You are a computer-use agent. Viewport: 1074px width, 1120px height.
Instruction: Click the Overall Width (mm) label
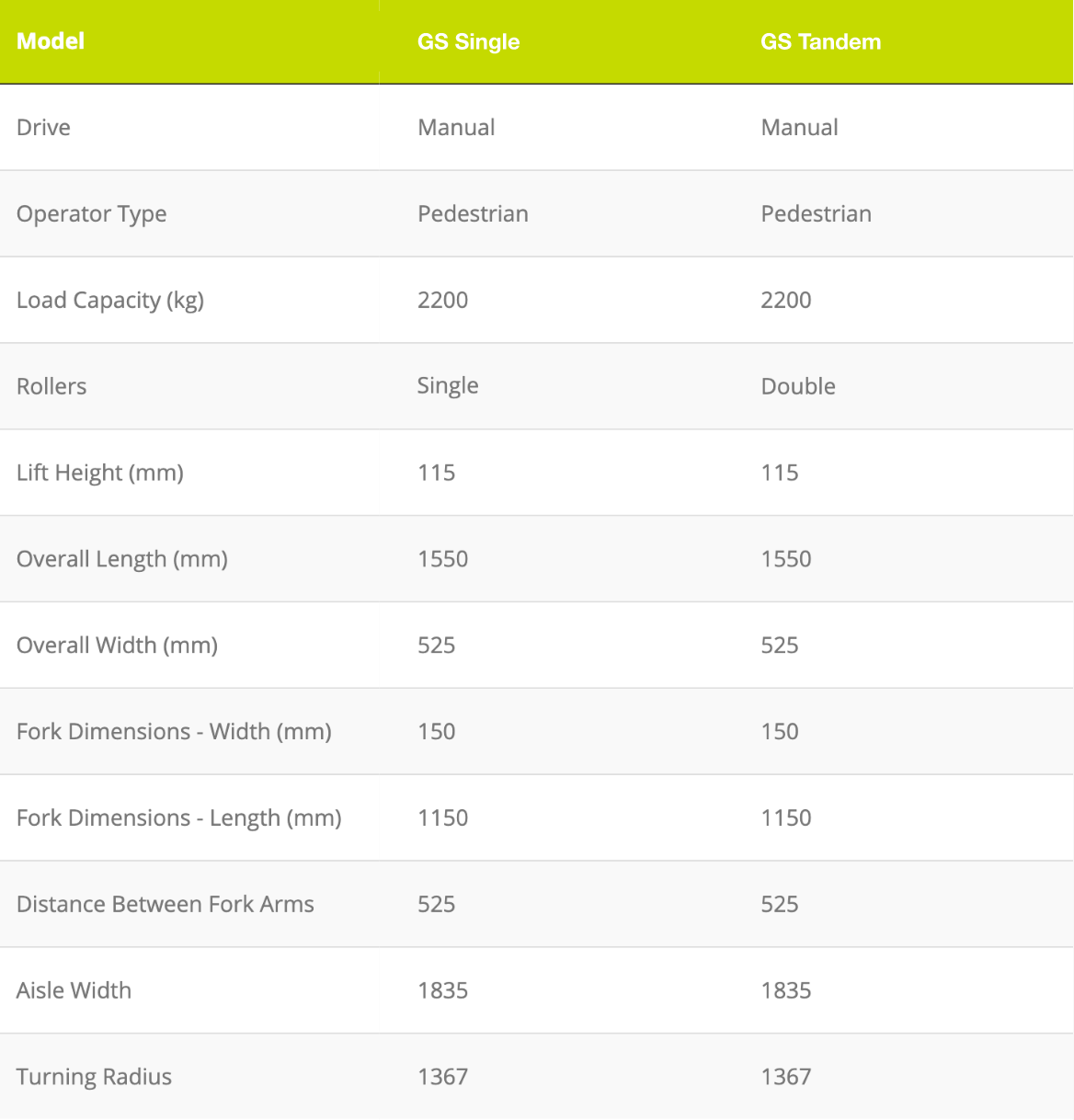click(x=117, y=646)
